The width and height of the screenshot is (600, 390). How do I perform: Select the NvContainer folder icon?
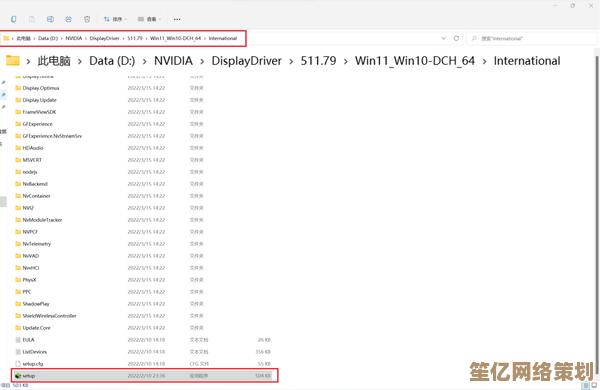tap(18, 196)
